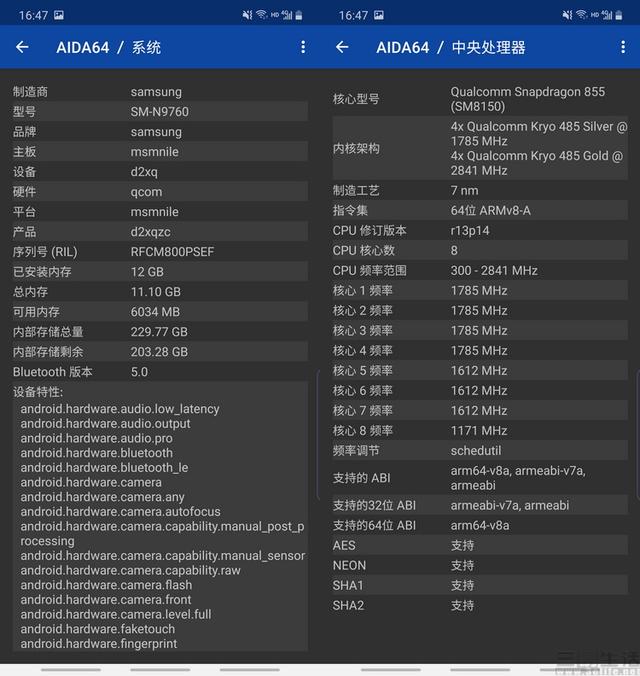Screen dimensions: 640x676
Task: Tap back arrow on AIDA64 中央处理器 screen
Action: point(342,47)
